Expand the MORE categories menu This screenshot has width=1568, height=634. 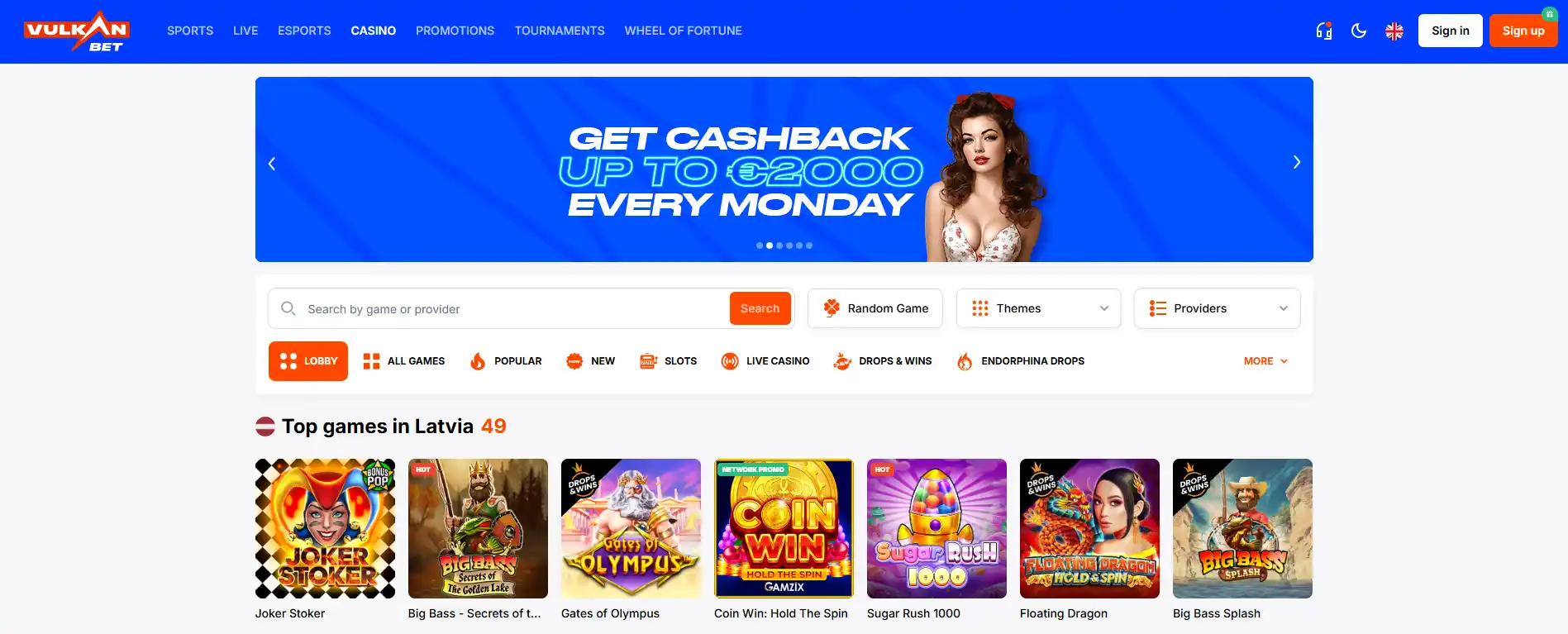pos(1265,361)
